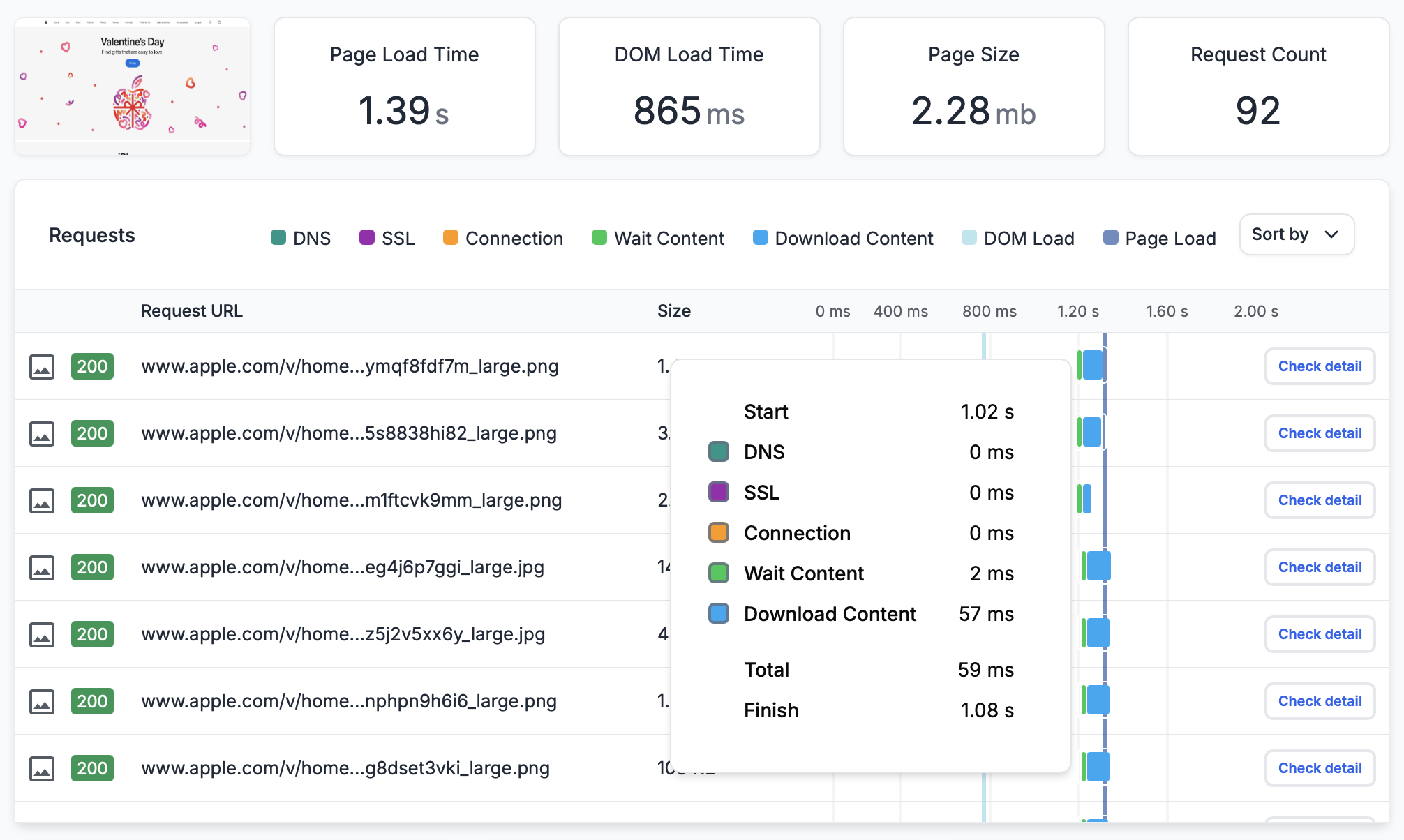Click the Wait Content legend marker
This screenshot has width=1404, height=840.
[598, 238]
